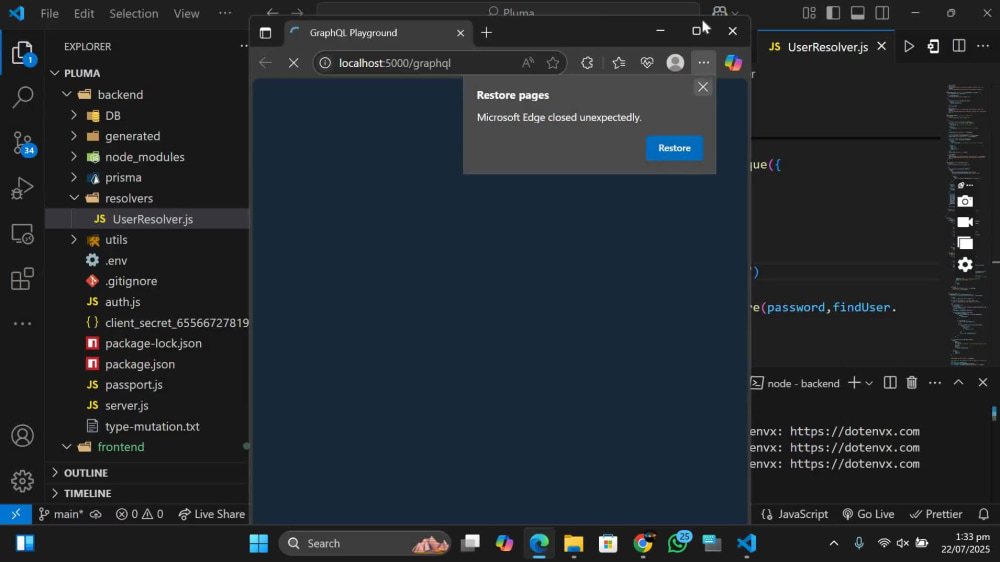Toggle the bottom panel layout button
This screenshot has width=1000, height=562.
point(858,13)
